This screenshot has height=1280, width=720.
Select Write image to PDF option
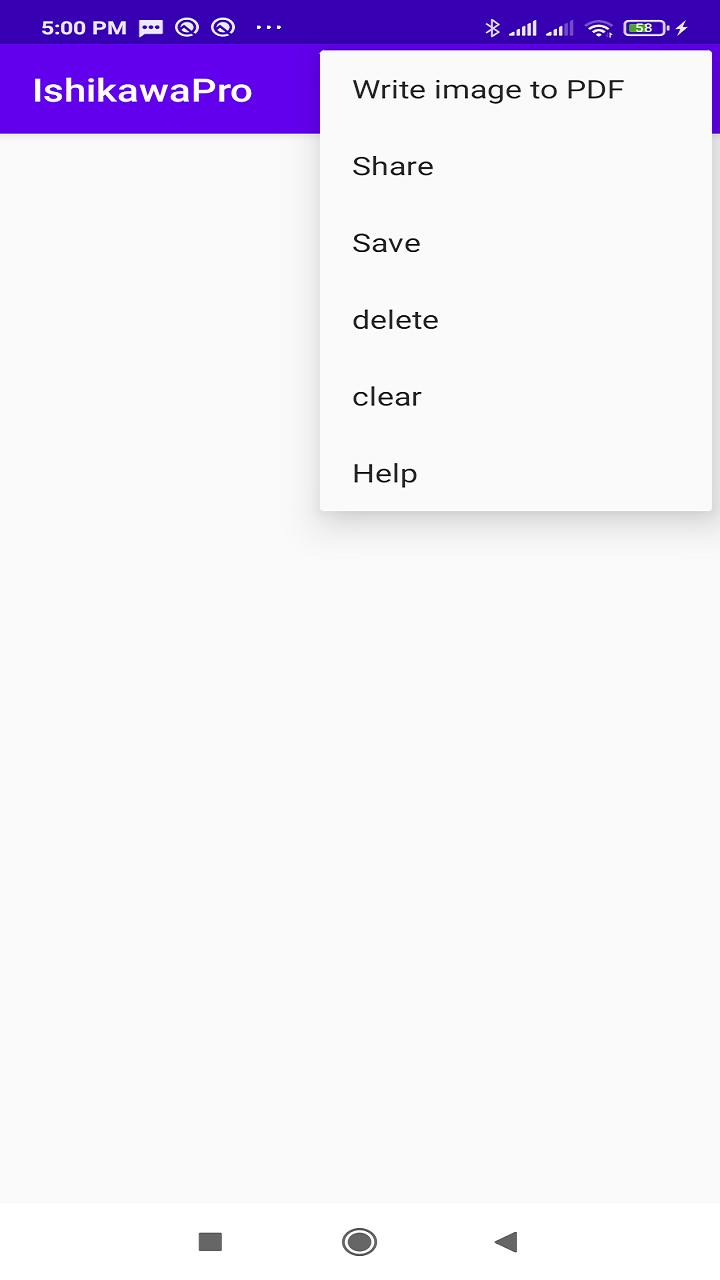pyautogui.click(x=516, y=90)
